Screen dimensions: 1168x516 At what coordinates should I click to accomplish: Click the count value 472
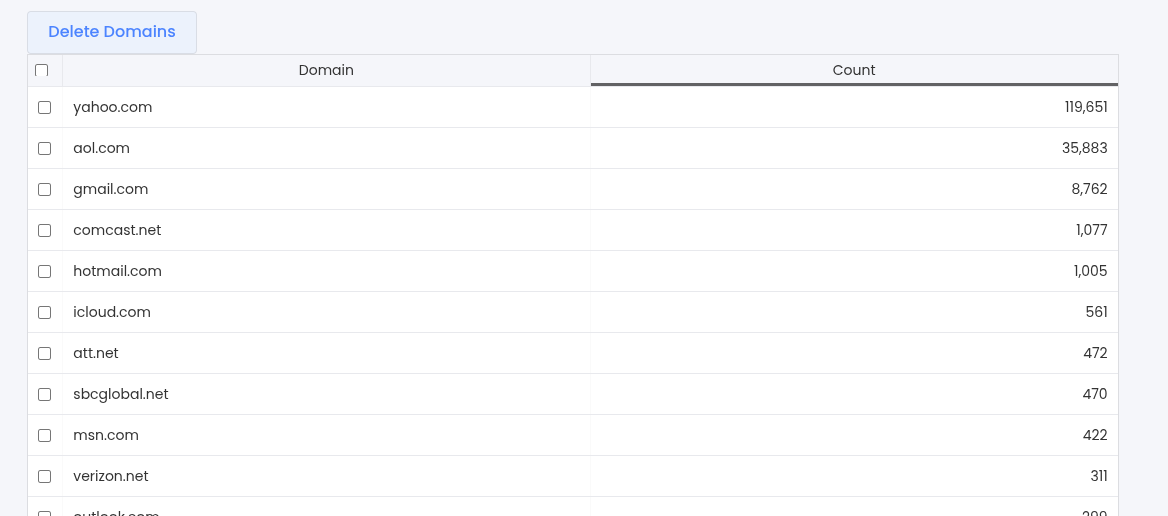tap(1095, 353)
